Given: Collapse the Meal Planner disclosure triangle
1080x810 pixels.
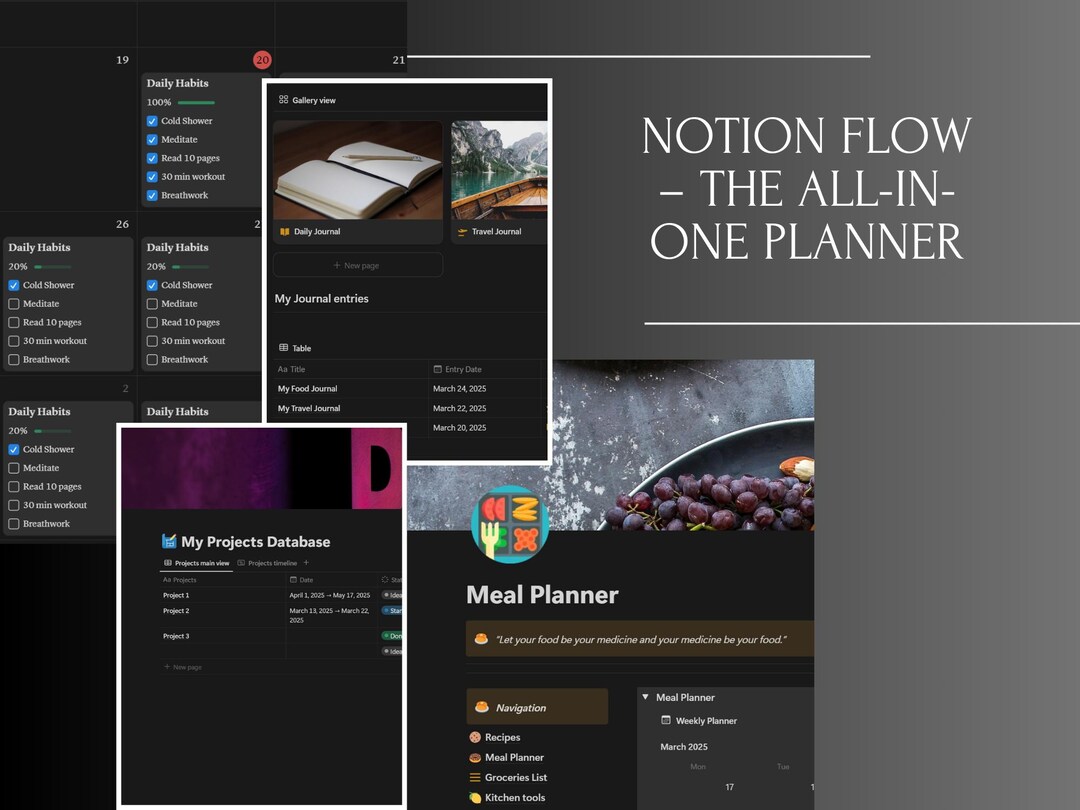Looking at the screenshot, I should [645, 696].
